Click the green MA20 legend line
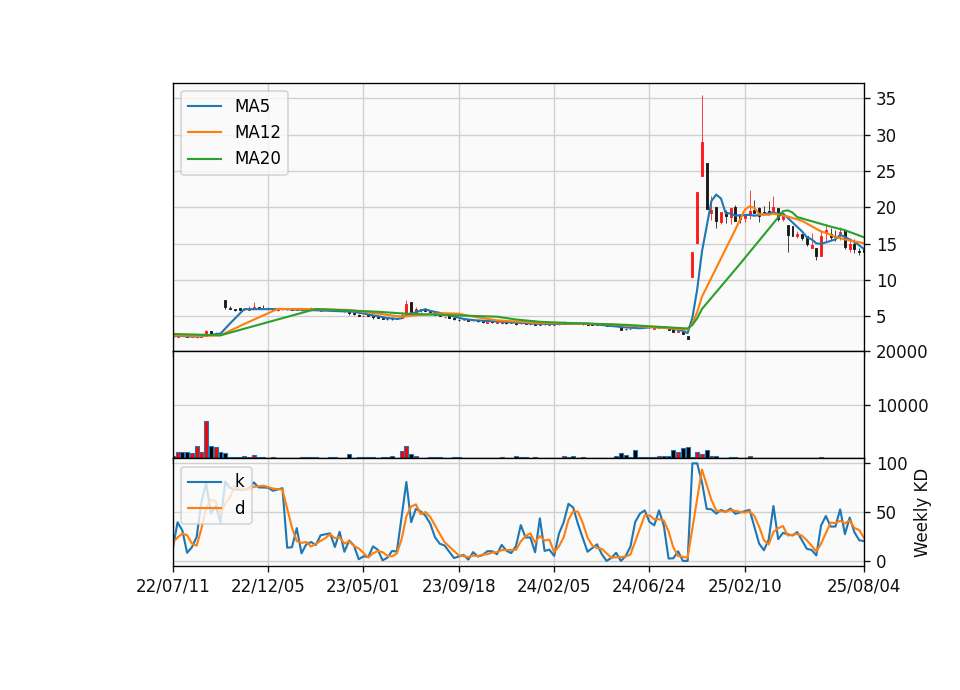960x690 pixels. click(204, 159)
